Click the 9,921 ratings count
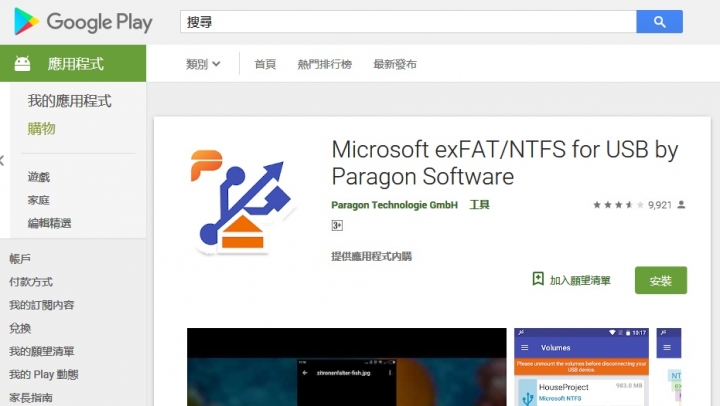The width and height of the screenshot is (720, 406). coord(659,205)
